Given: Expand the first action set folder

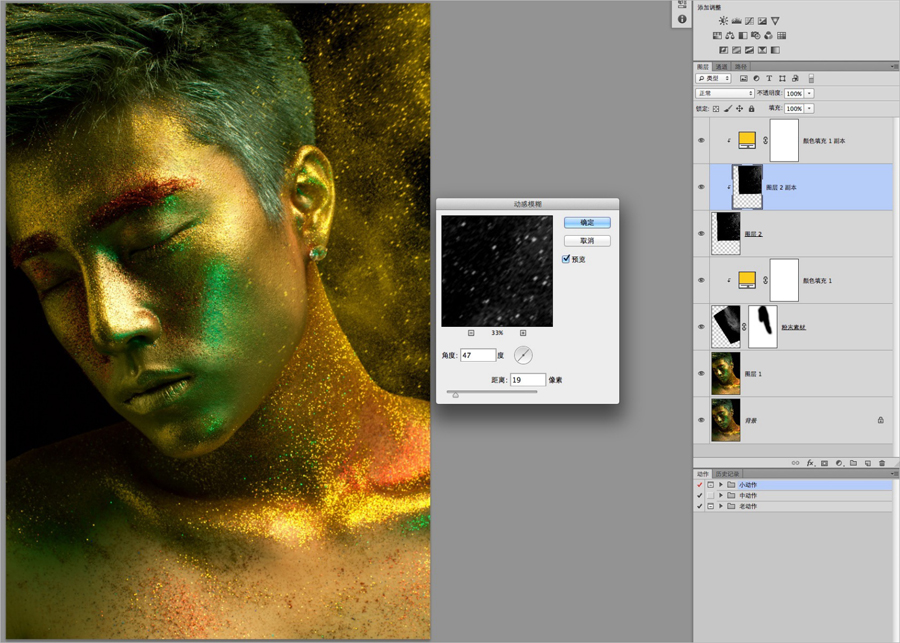Looking at the screenshot, I should (721, 485).
